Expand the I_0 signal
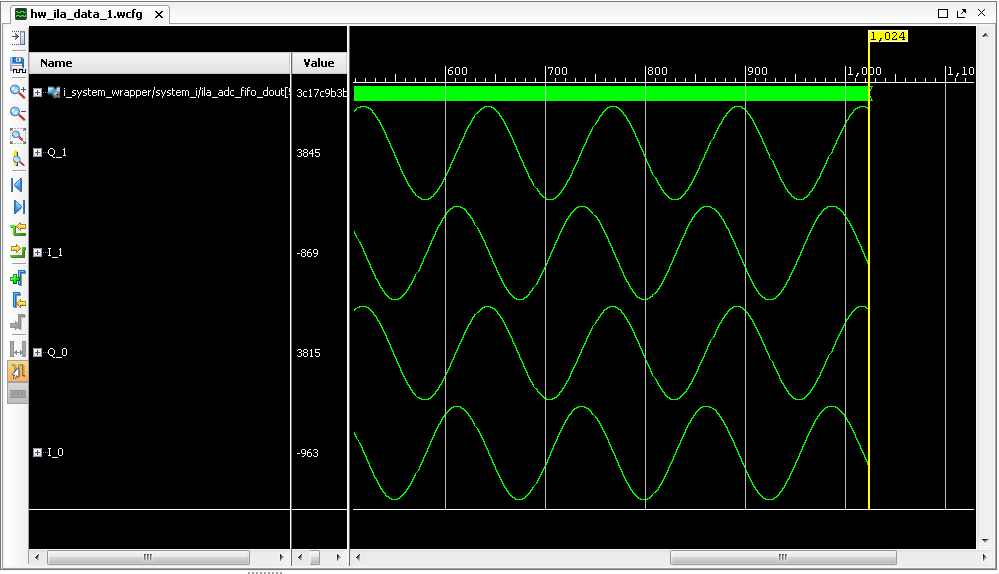This screenshot has height=574, width=999. tap(38, 452)
